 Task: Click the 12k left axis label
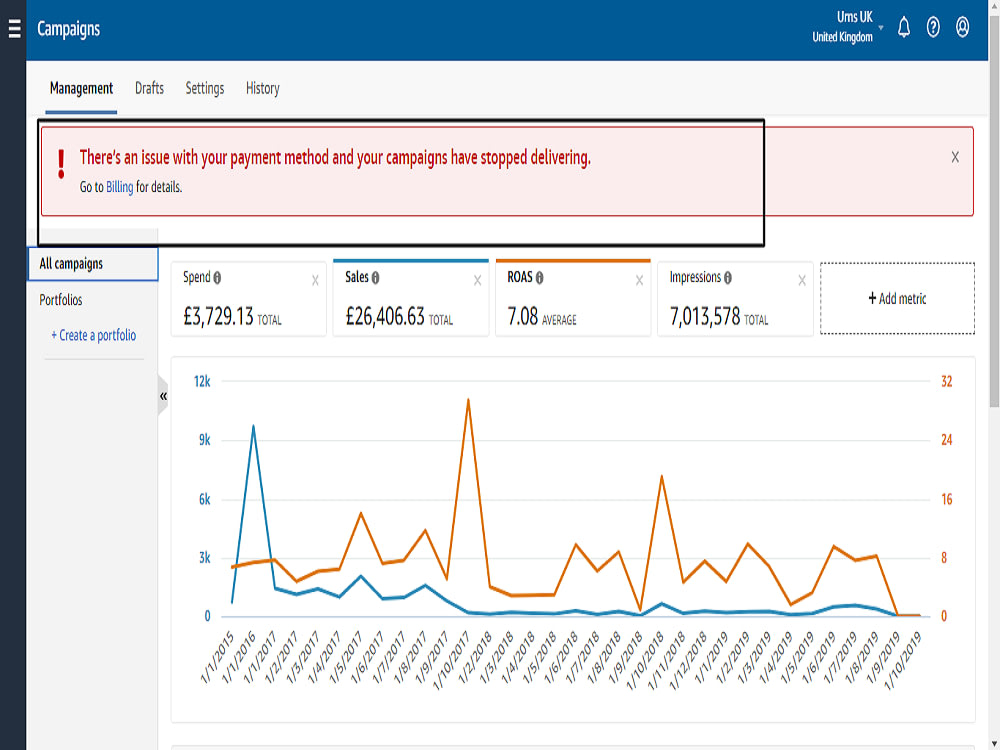coord(202,381)
